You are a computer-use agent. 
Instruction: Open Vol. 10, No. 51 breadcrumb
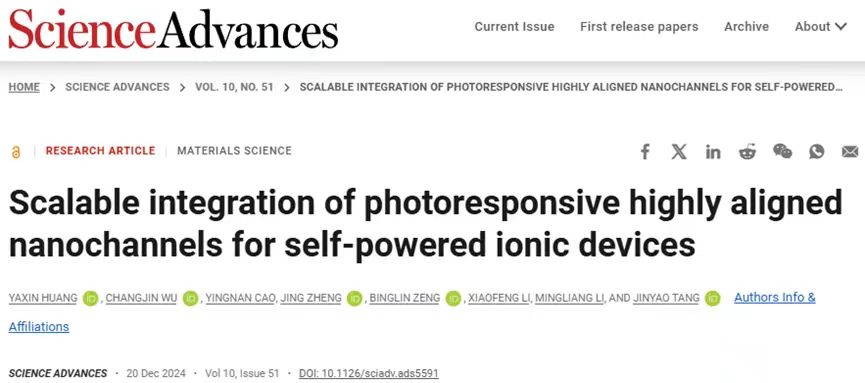[234, 87]
